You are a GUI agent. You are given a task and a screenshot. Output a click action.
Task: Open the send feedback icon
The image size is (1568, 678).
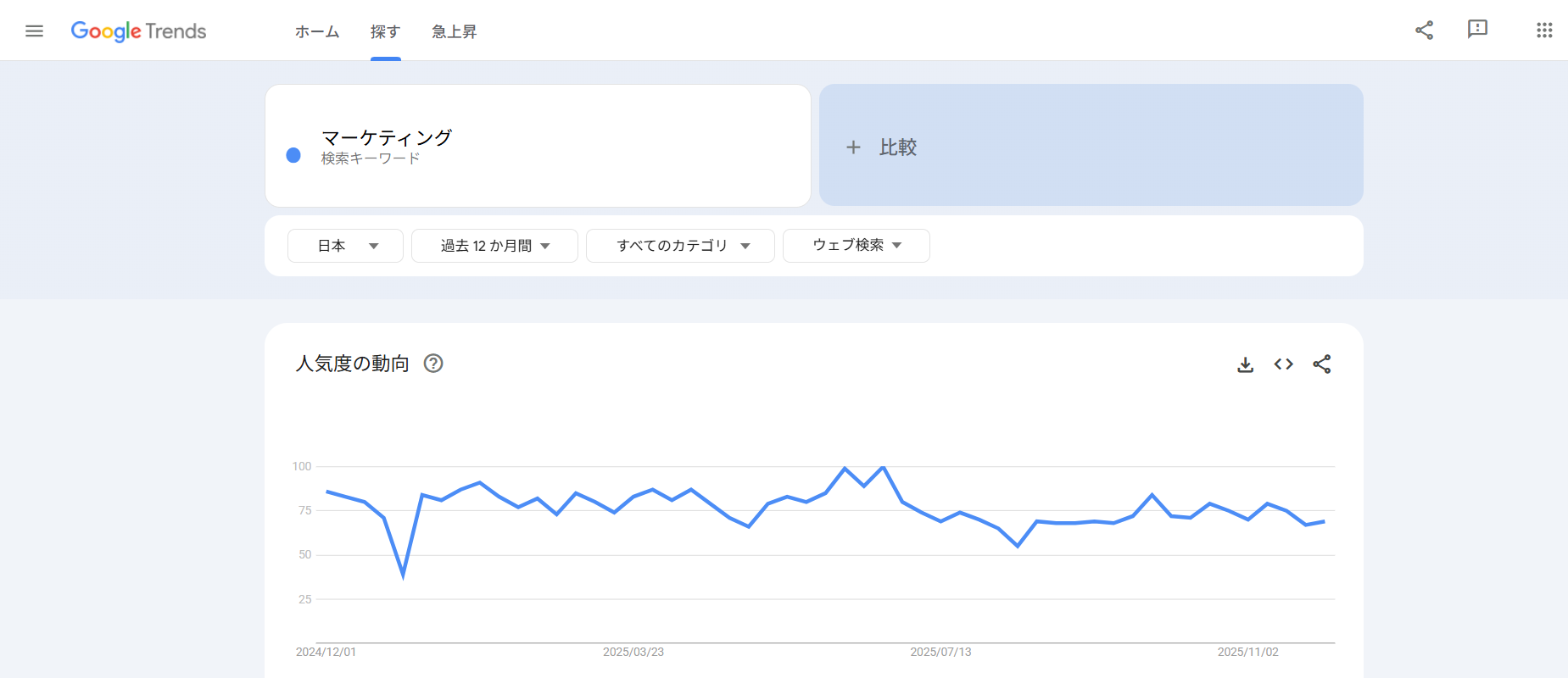point(1477,30)
